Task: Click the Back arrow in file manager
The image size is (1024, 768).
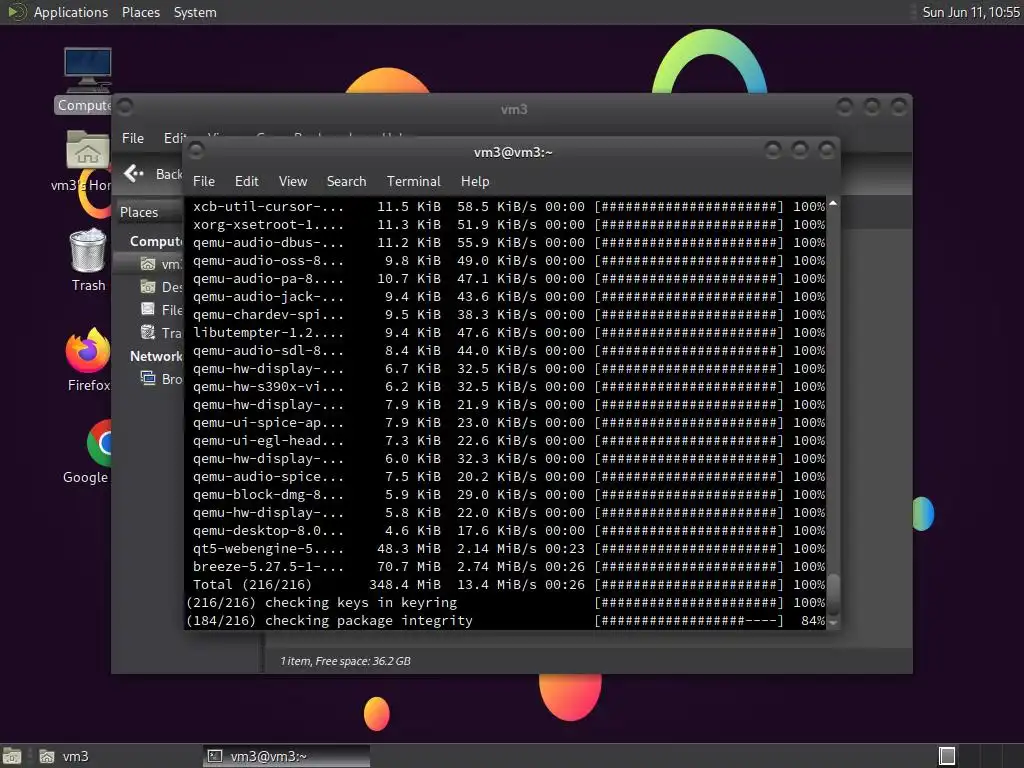Action: coord(134,173)
